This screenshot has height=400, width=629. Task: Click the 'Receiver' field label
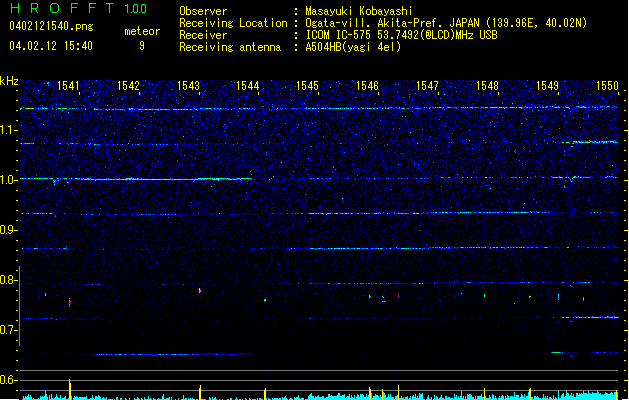203,35
